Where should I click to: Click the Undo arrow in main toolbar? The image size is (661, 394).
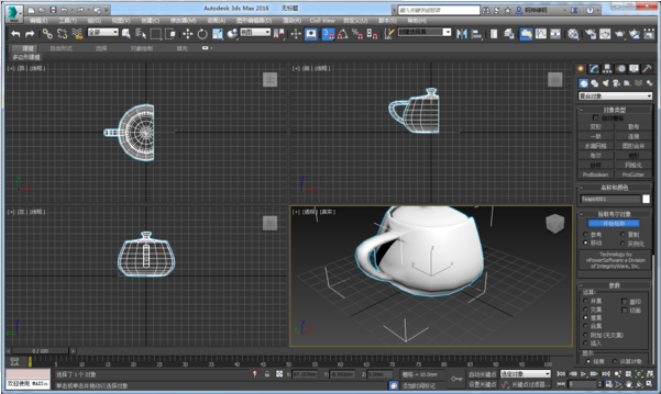pos(16,34)
